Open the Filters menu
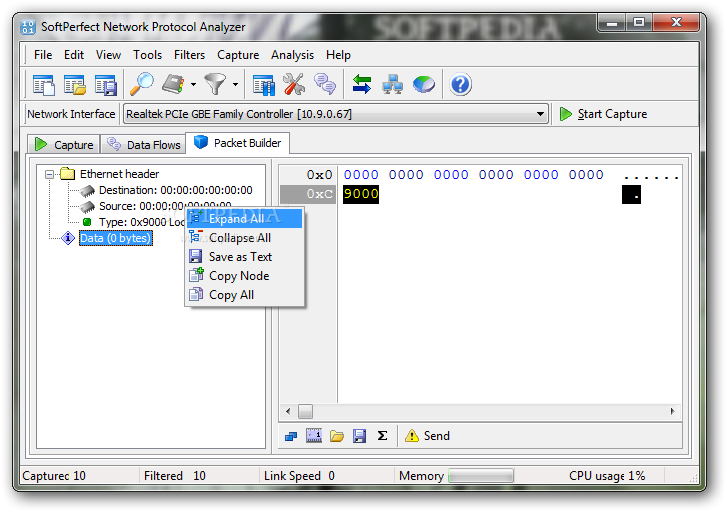This screenshot has height=512, width=727. [189, 55]
